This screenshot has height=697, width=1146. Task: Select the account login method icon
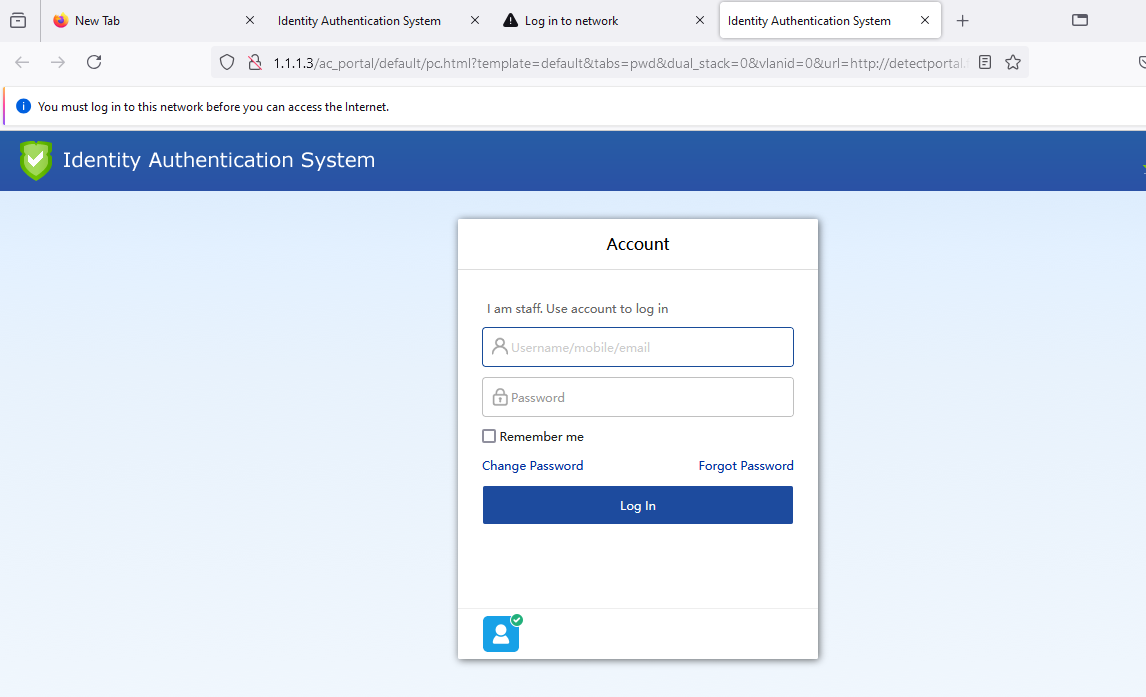(x=501, y=633)
